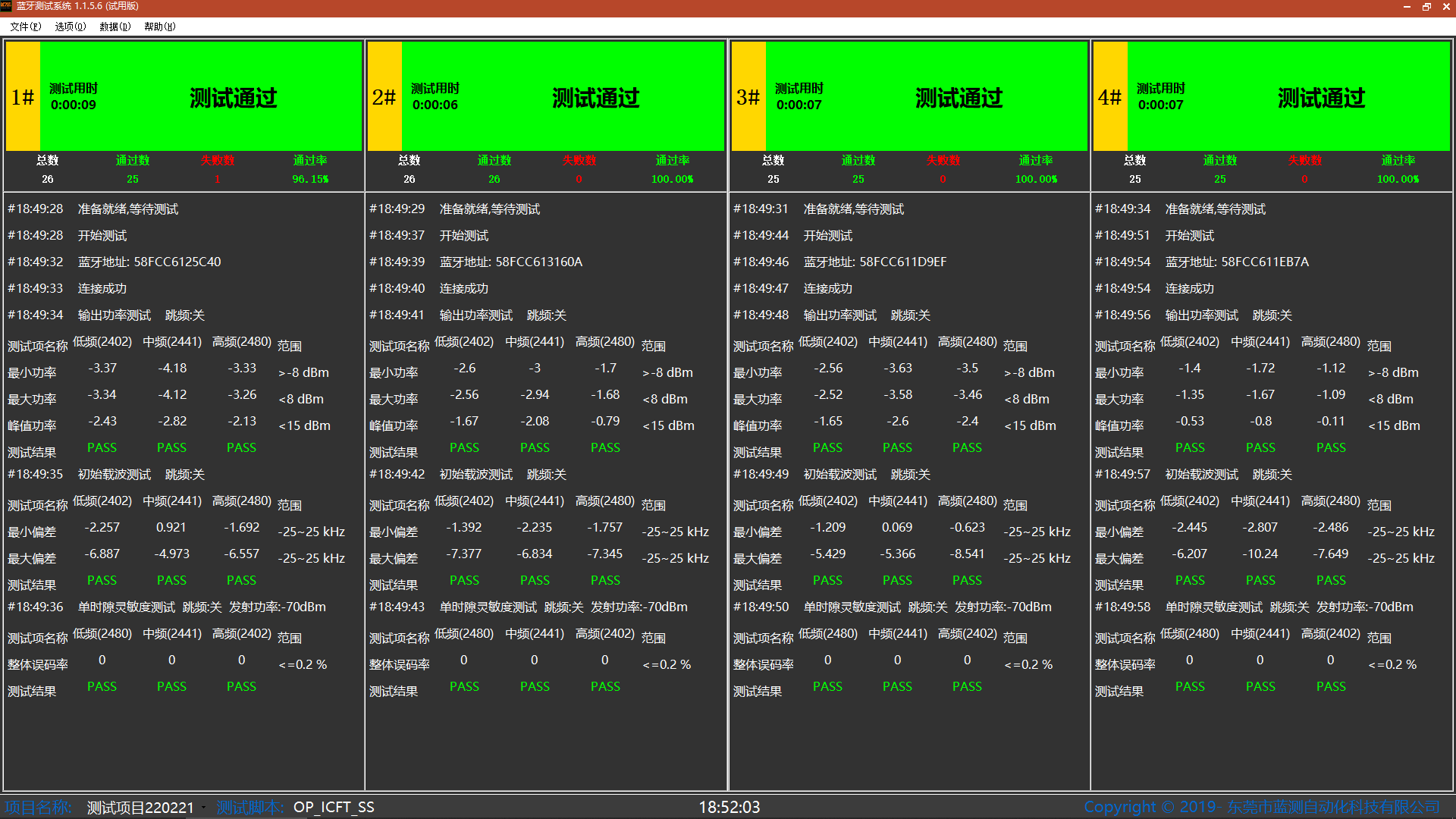The image size is (1456, 819).
Task: Click the yellow 1# channel label
Action: tap(23, 96)
